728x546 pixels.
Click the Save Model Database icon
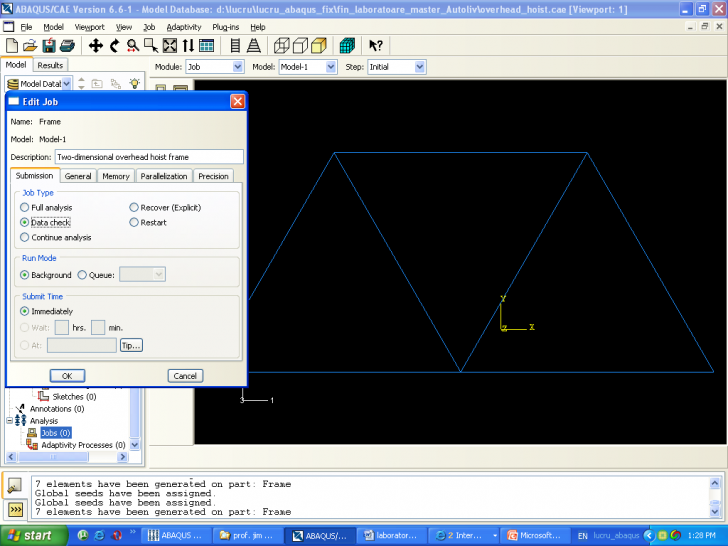[48, 46]
